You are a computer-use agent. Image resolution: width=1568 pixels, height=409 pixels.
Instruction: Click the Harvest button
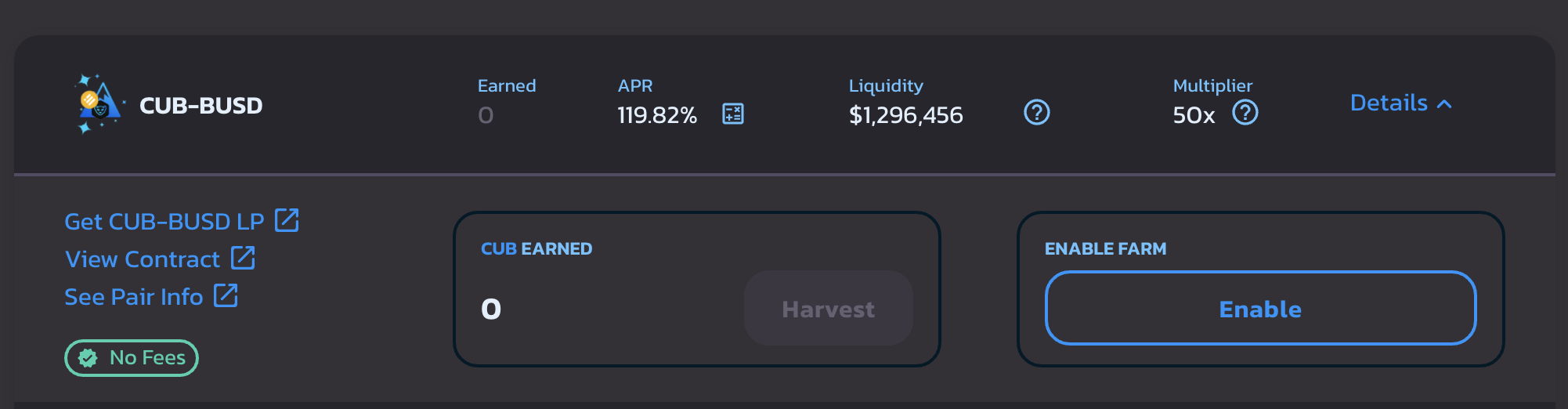point(828,309)
